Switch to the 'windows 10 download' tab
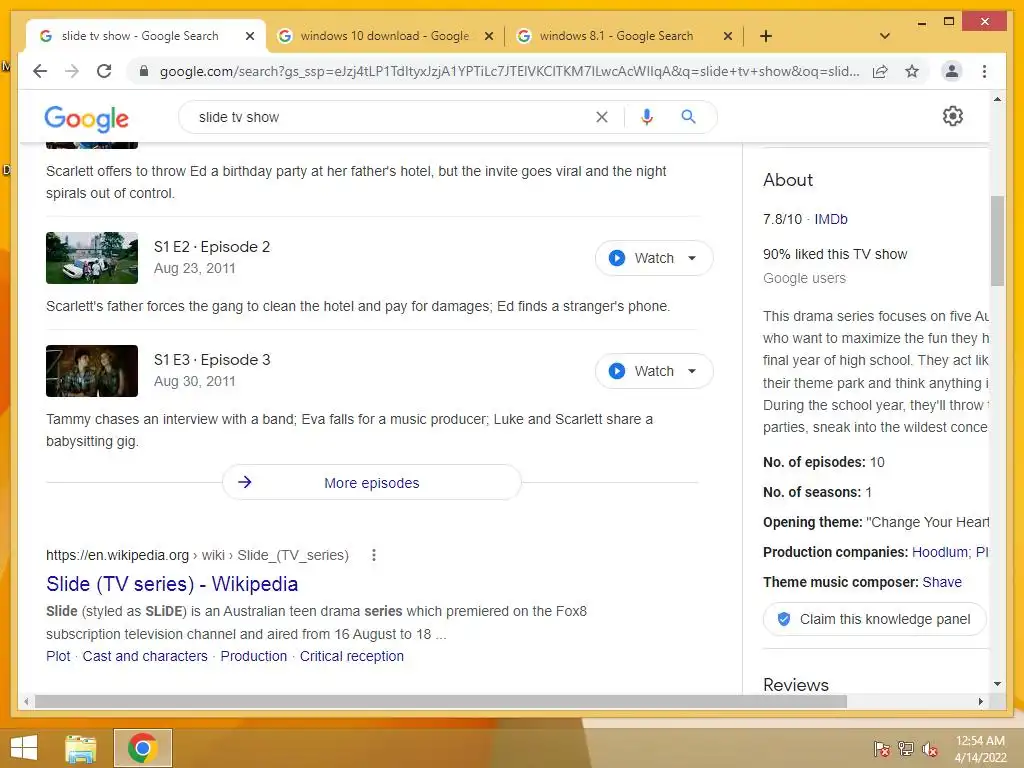 click(385, 36)
